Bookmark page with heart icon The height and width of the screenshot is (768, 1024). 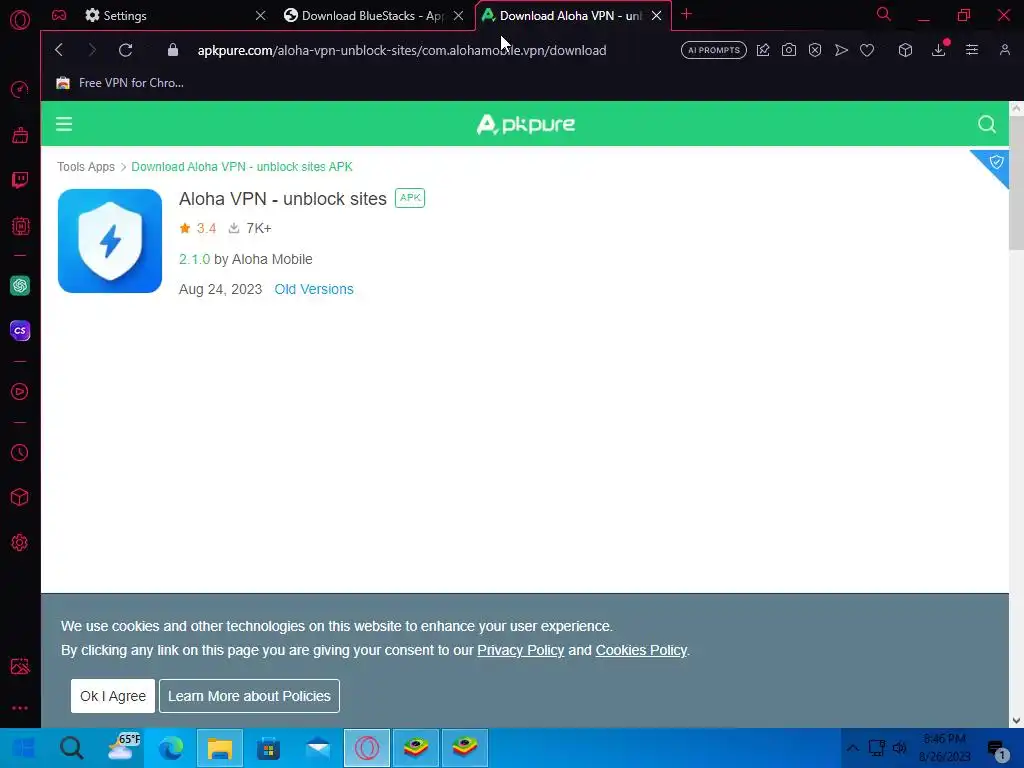(867, 50)
